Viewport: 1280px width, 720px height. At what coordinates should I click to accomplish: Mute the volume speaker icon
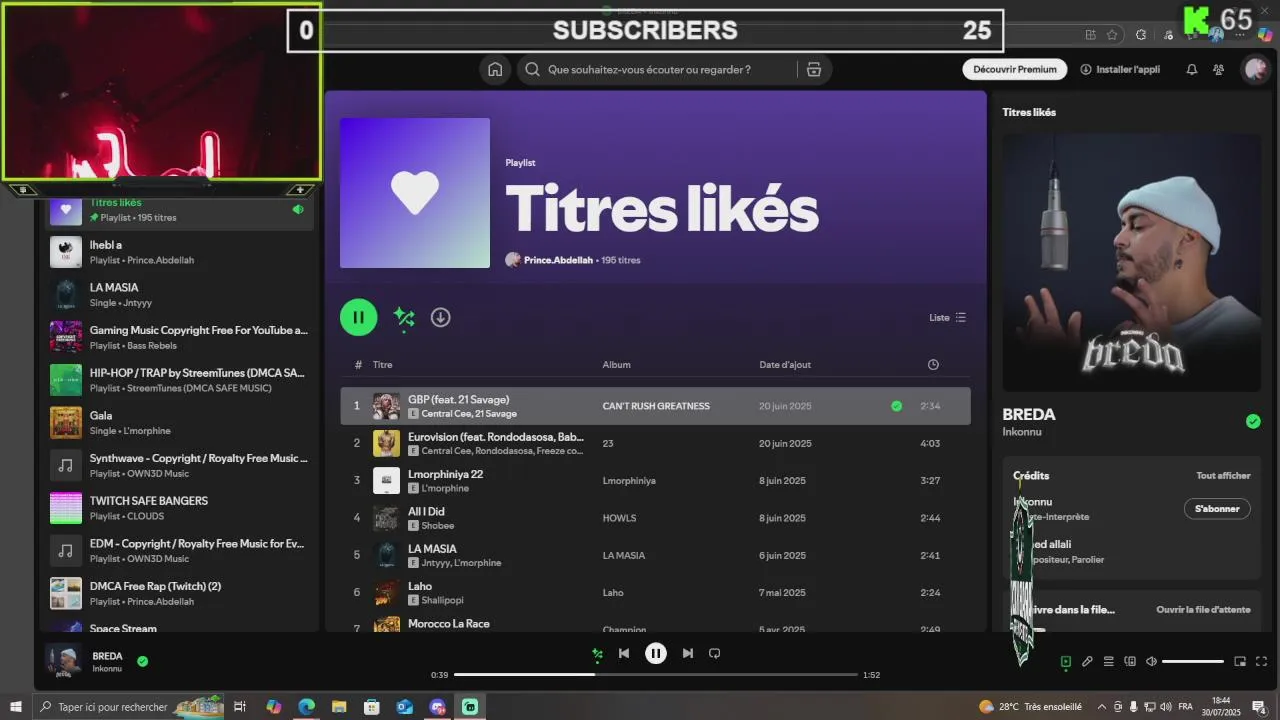coord(1151,661)
